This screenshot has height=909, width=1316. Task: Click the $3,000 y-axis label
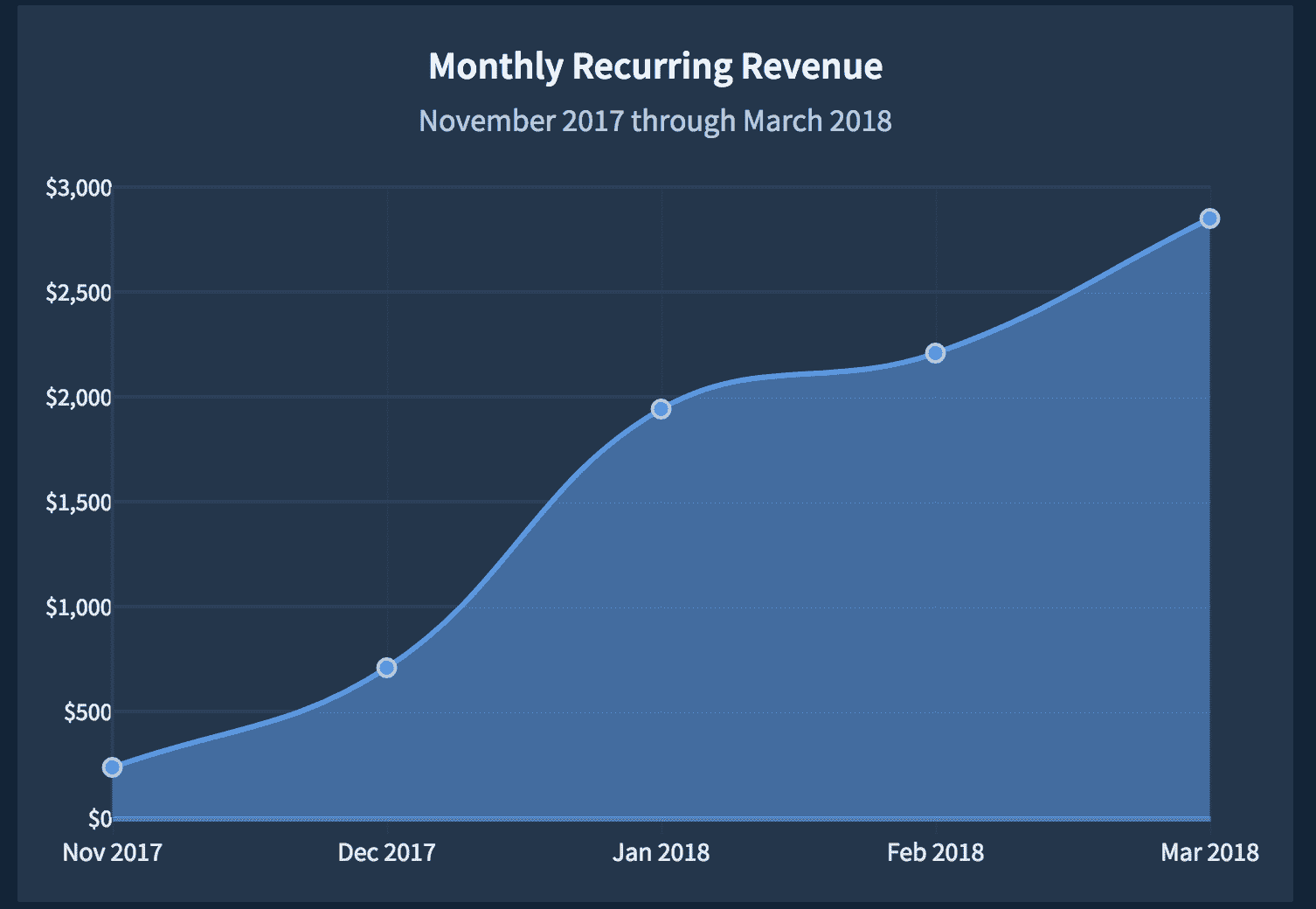(79, 188)
